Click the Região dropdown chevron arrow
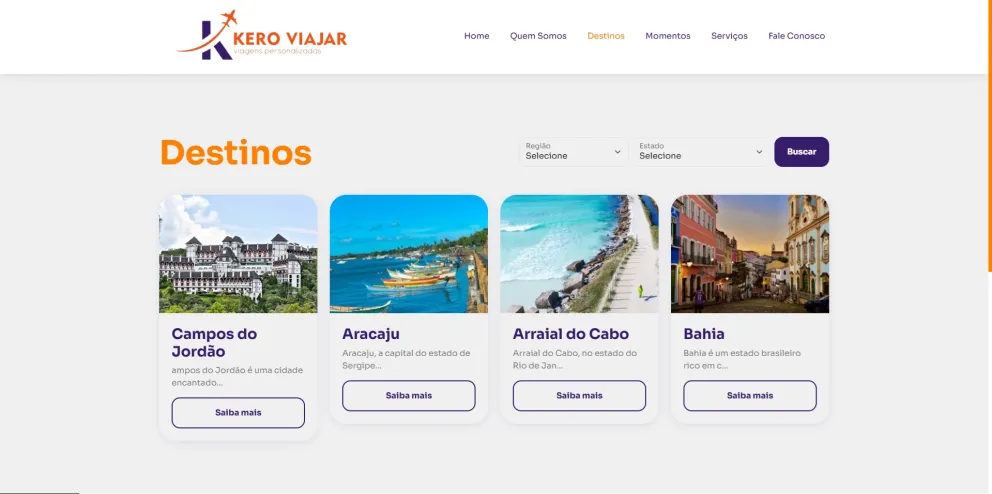The width and height of the screenshot is (992, 494). 617,152
